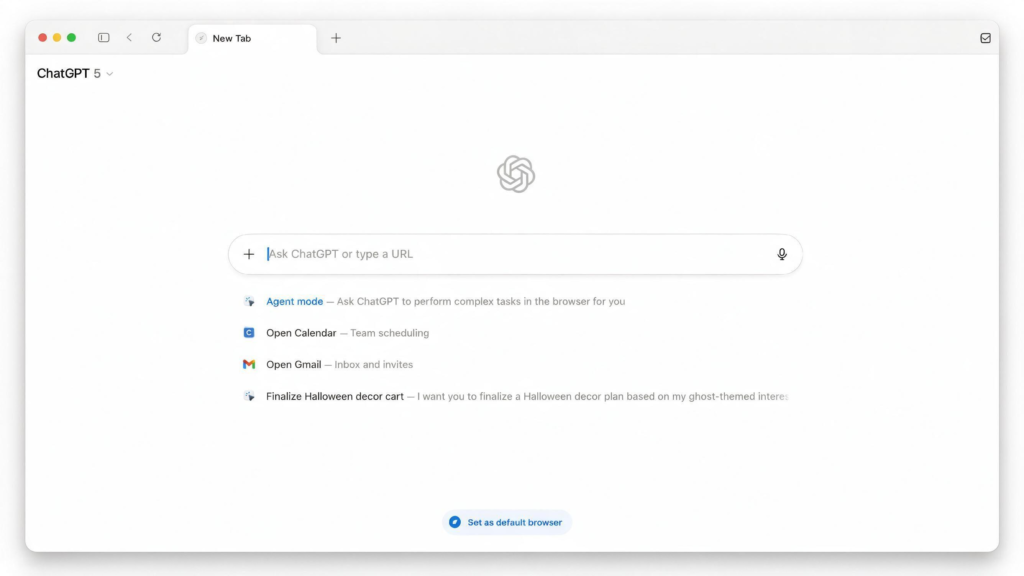The width and height of the screenshot is (1024, 576).
Task: Click the compass icon in default browser button
Action: point(455,522)
